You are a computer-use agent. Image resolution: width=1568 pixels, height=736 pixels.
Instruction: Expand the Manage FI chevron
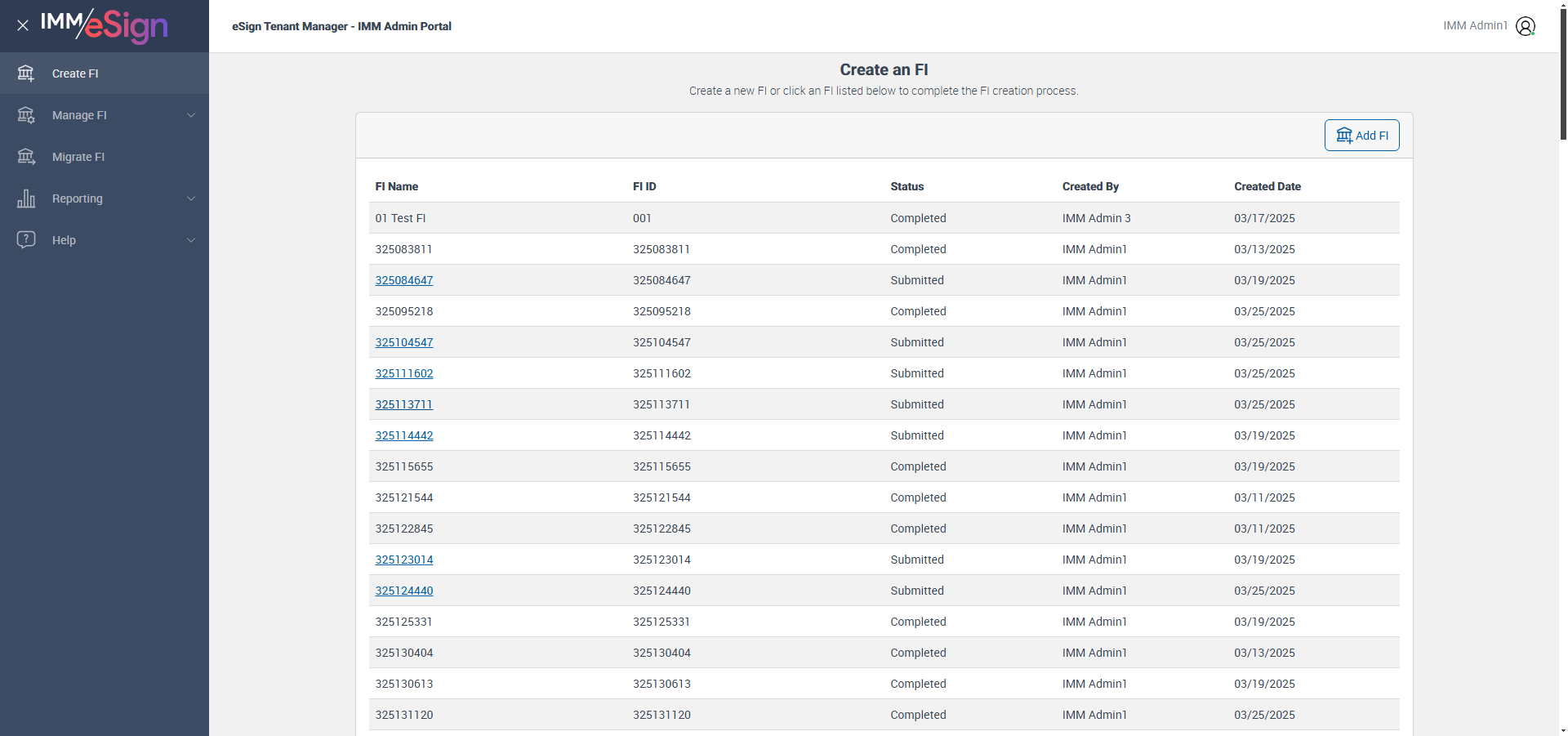pyautogui.click(x=191, y=115)
